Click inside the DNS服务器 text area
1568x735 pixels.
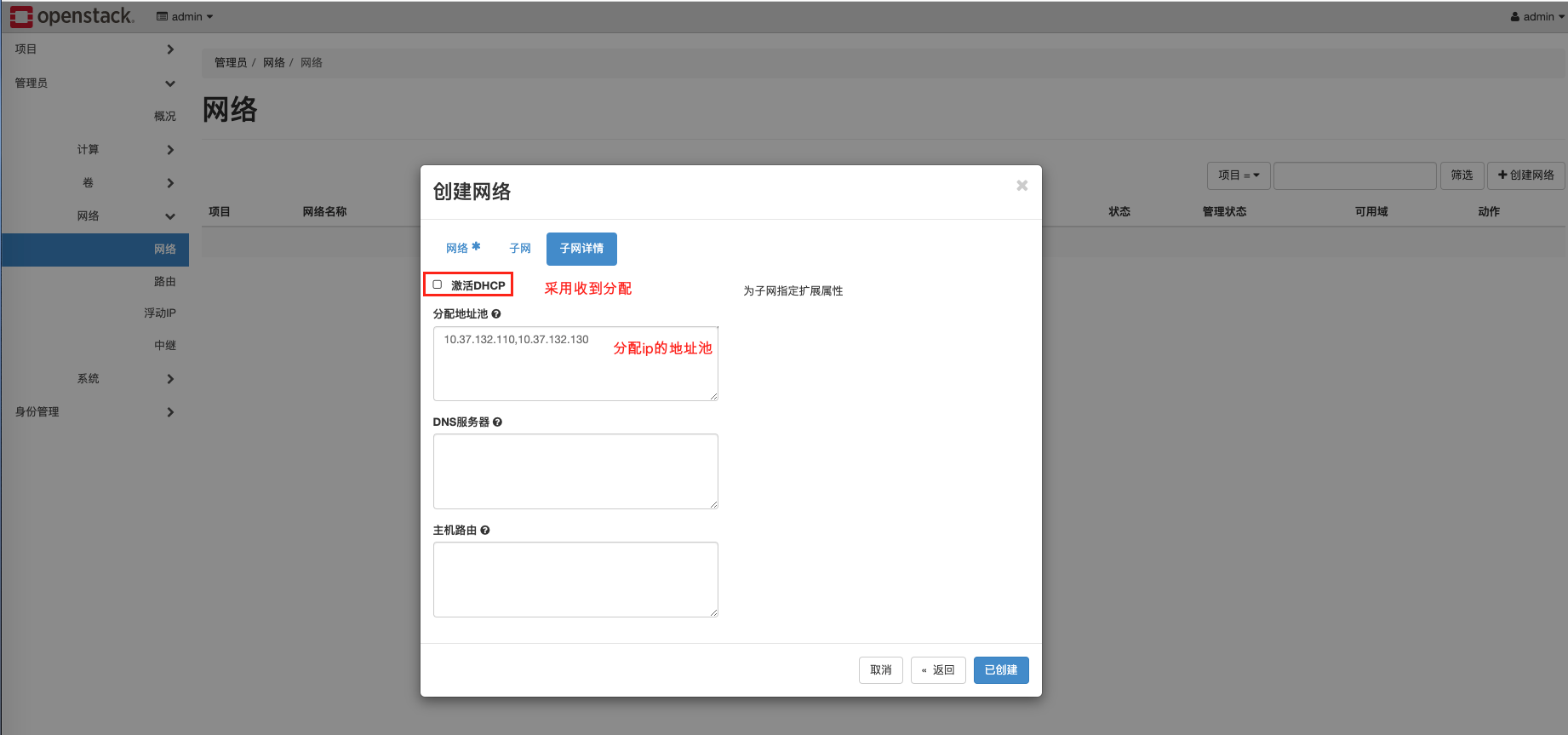click(x=575, y=471)
